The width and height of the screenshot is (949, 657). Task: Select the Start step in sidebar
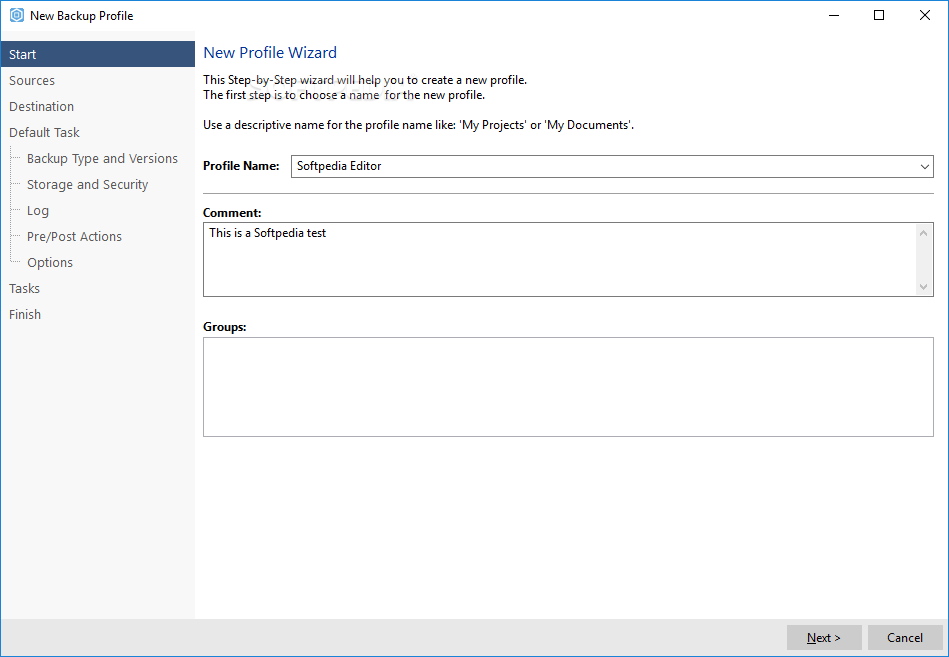97,54
